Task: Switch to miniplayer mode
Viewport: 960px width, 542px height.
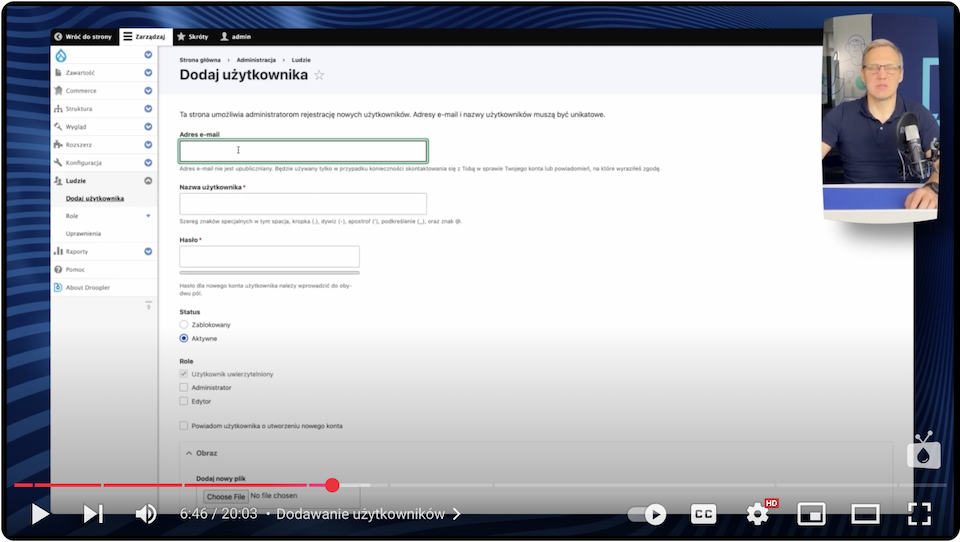Action: (x=811, y=514)
